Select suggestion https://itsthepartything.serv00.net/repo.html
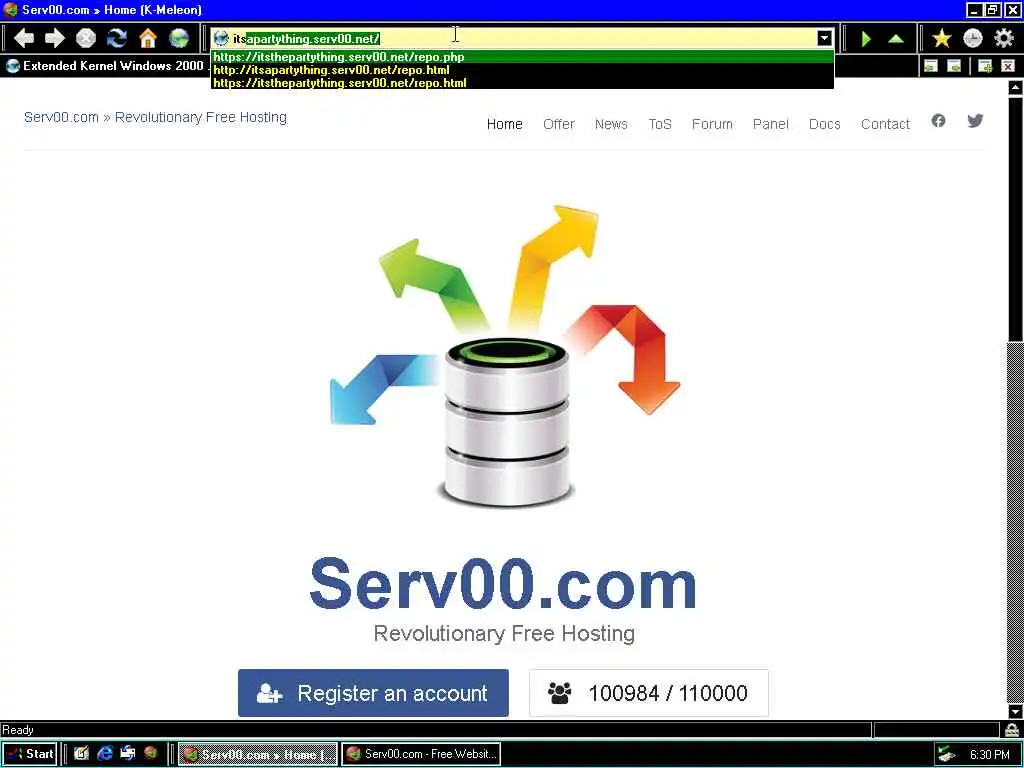This screenshot has width=1024, height=768. coord(522,83)
